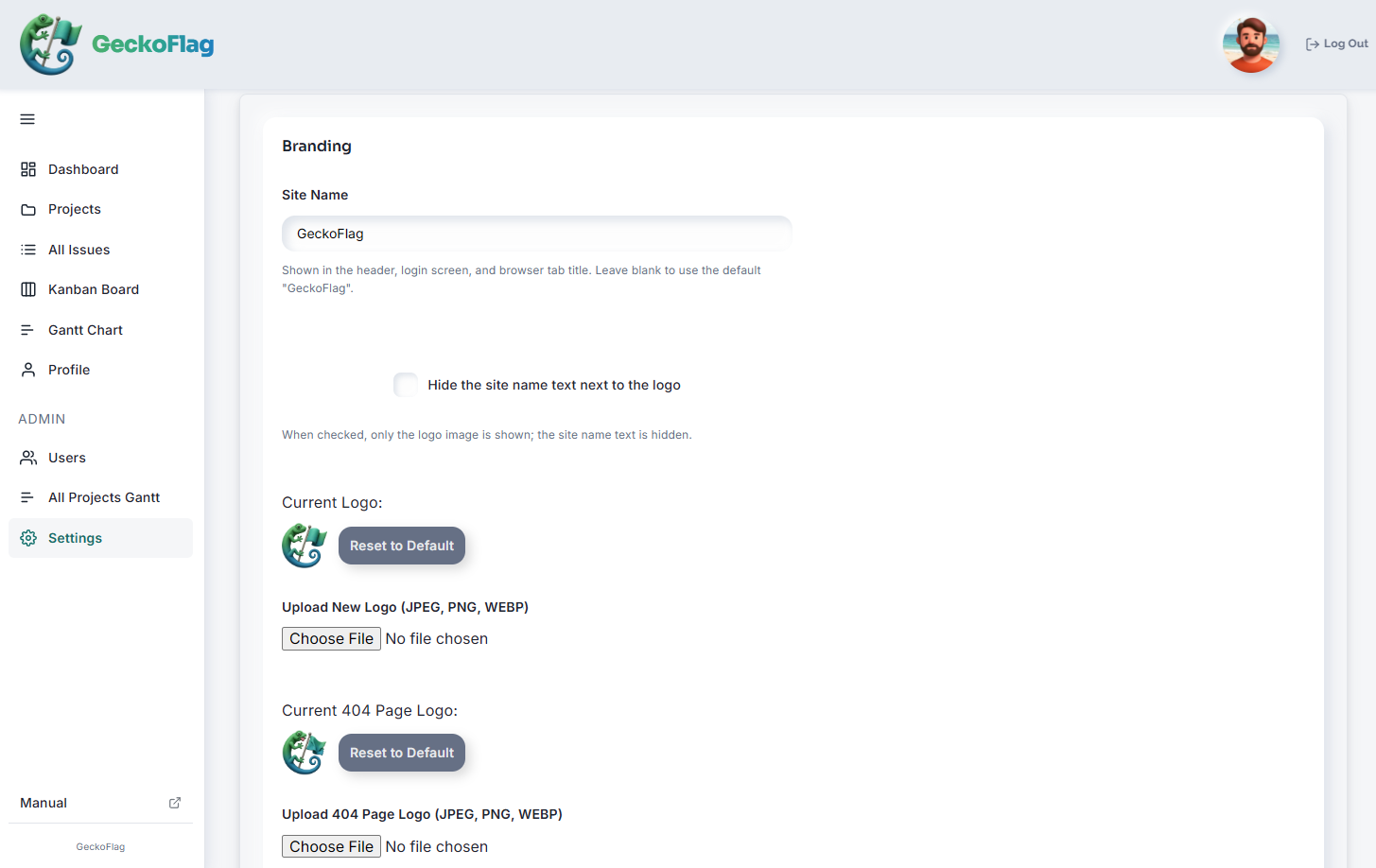Open the Profile page link
Image resolution: width=1376 pixels, height=868 pixels.
tap(100, 370)
